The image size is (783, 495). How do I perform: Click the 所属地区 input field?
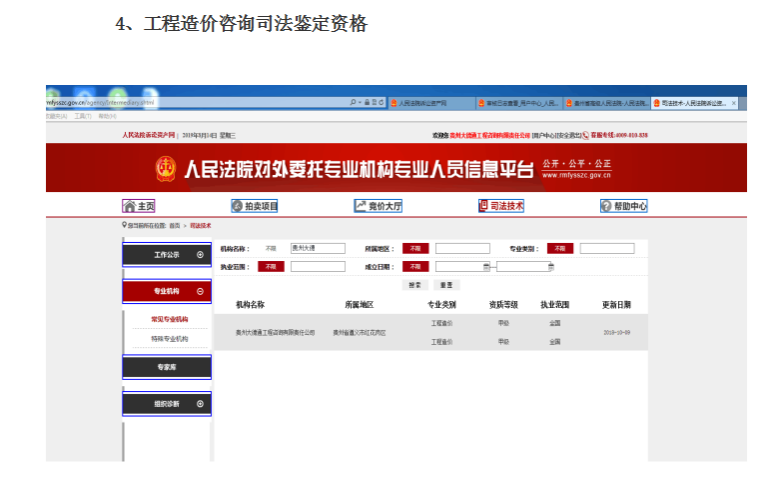[x=462, y=248]
